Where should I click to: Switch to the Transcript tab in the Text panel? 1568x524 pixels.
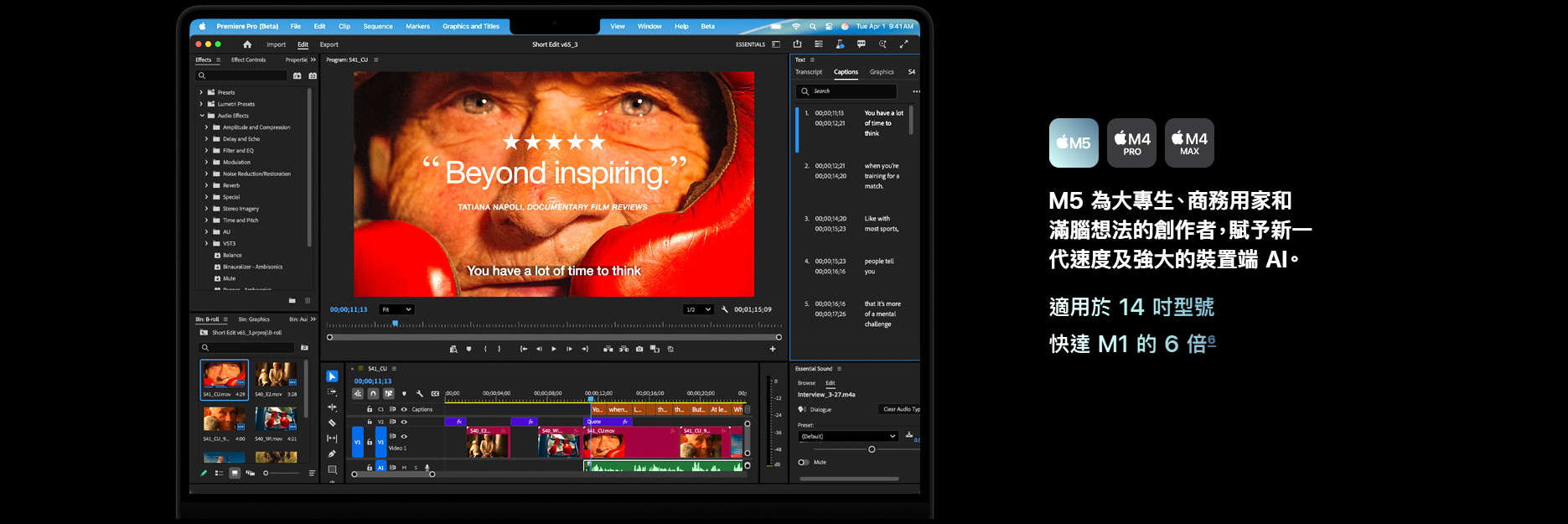(809, 72)
